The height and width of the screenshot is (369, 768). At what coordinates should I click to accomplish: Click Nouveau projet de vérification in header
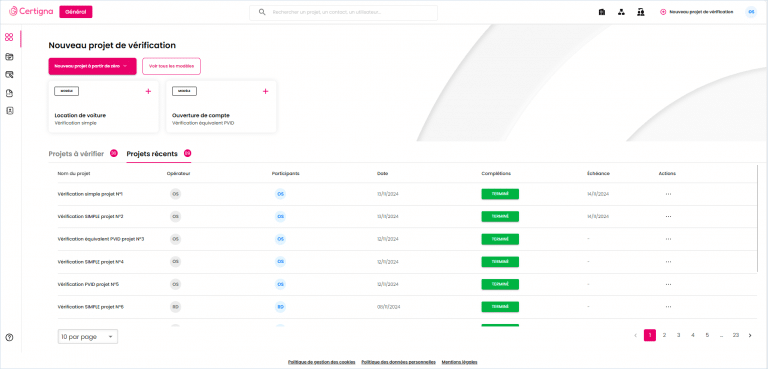point(696,12)
